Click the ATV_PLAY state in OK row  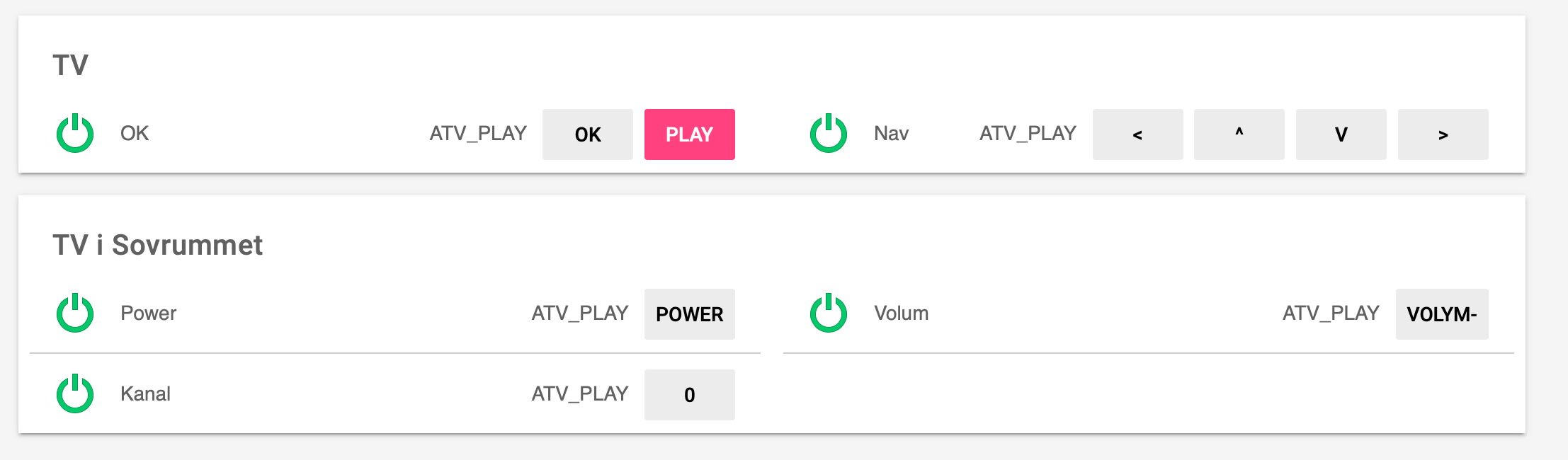pos(478,134)
